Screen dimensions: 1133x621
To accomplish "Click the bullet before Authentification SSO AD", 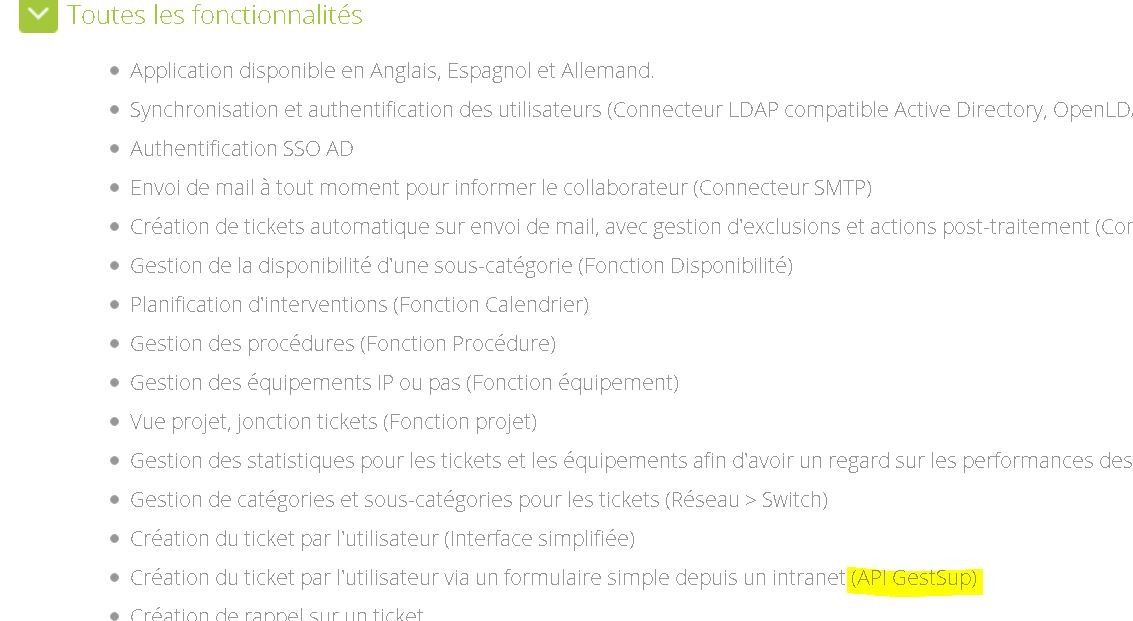I will coord(114,149).
